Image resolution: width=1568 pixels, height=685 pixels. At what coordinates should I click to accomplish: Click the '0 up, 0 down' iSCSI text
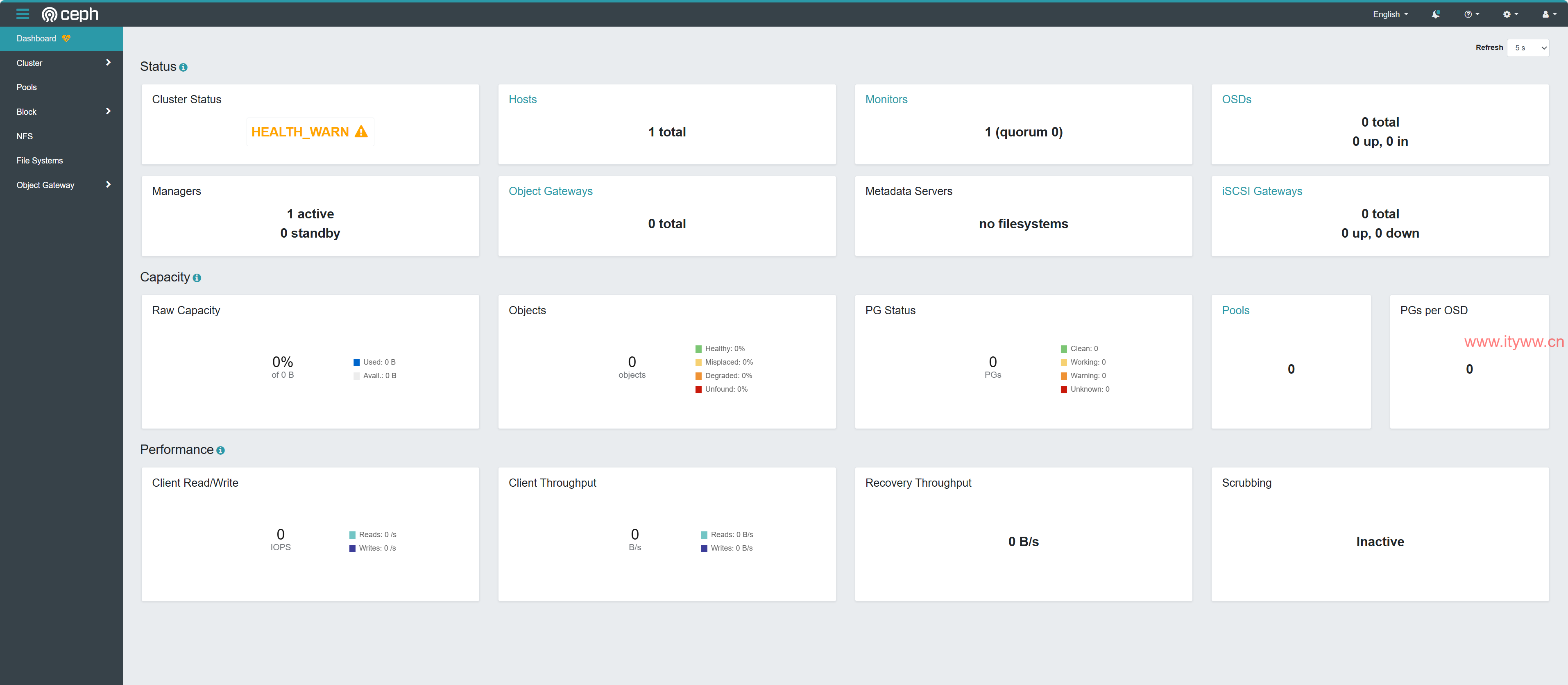point(1380,233)
